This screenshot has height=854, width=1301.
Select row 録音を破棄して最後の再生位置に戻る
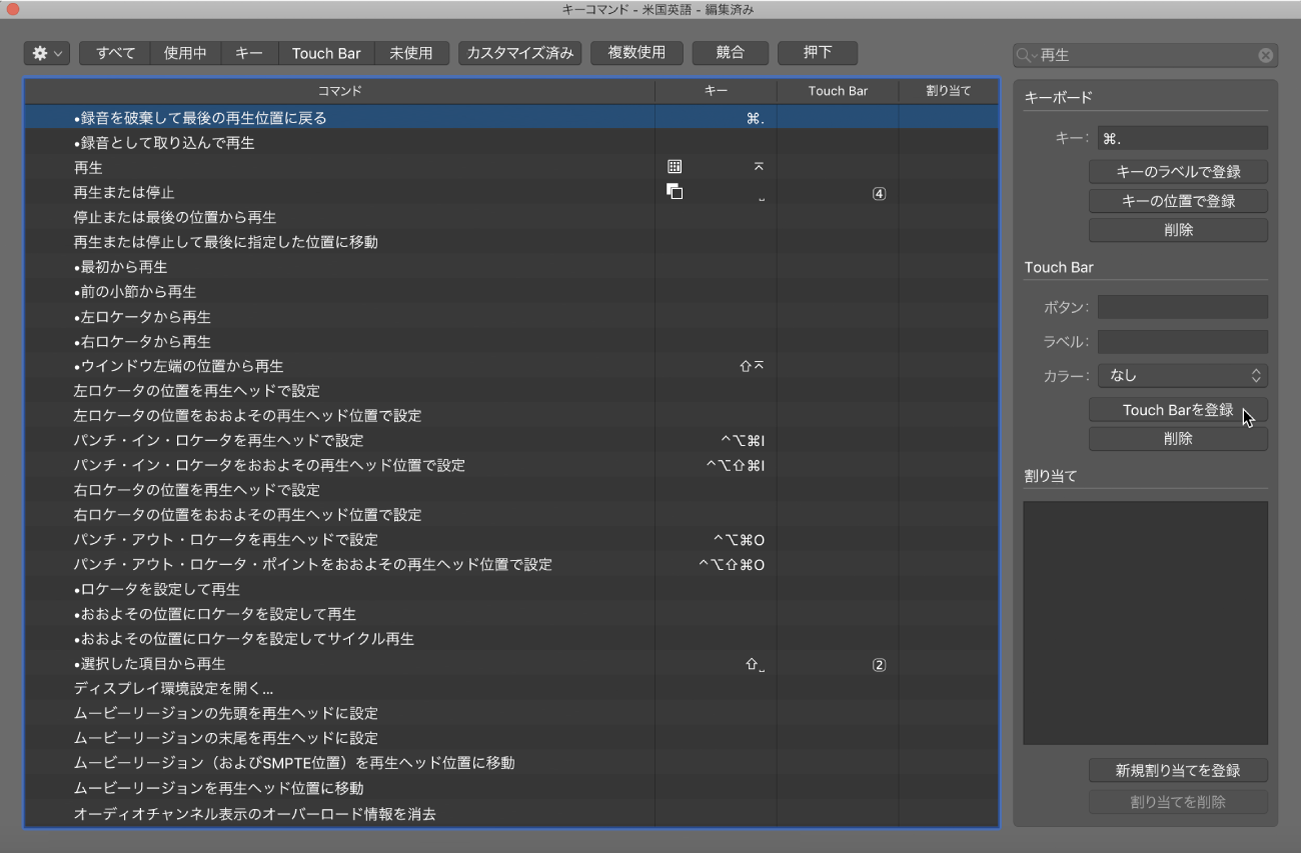[511, 118]
